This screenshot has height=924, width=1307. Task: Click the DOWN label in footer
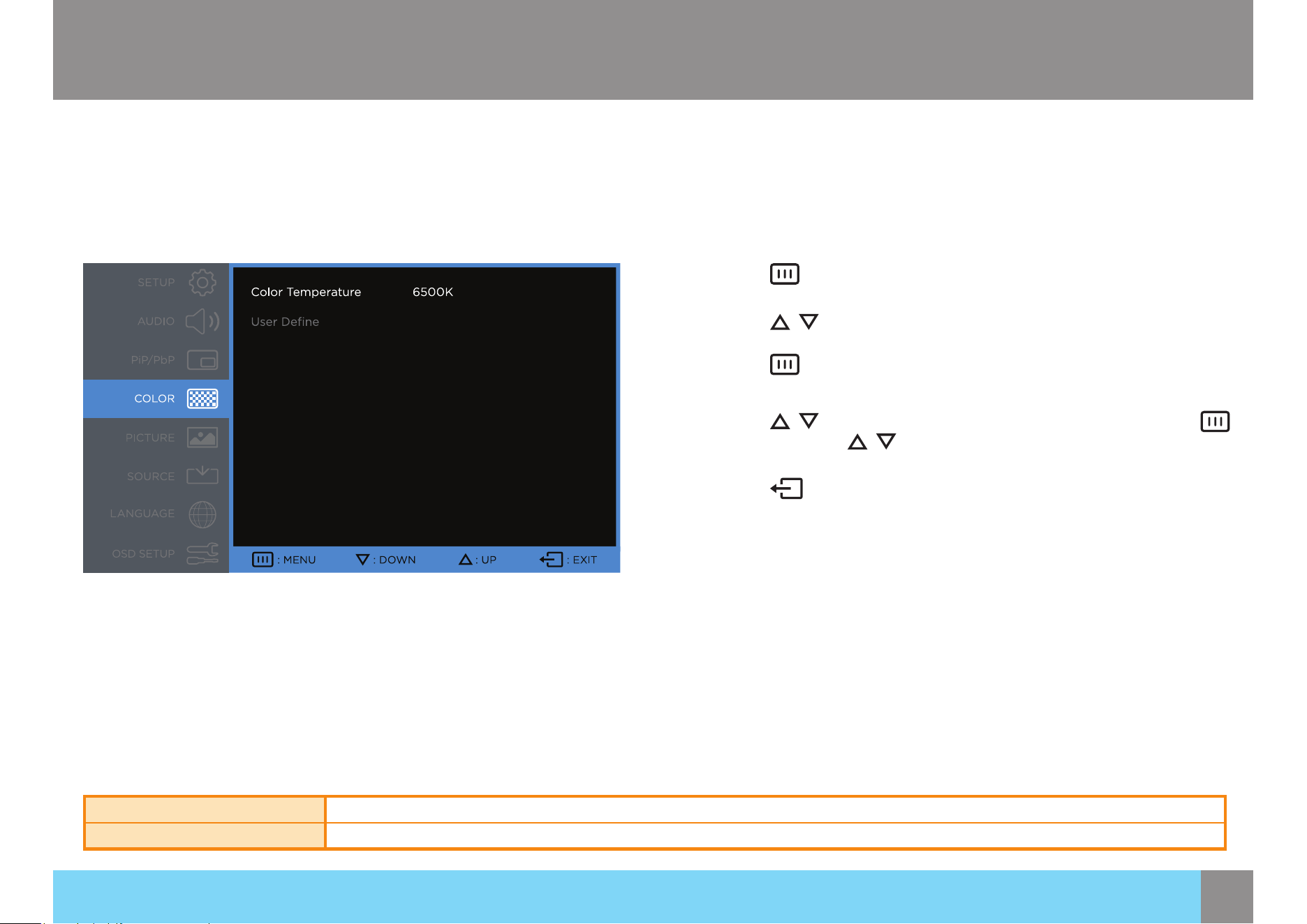397,560
